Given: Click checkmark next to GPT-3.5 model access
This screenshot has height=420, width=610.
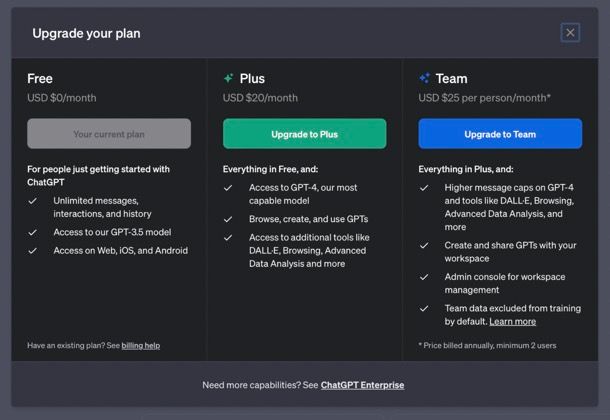Looking at the screenshot, I should (33, 233).
